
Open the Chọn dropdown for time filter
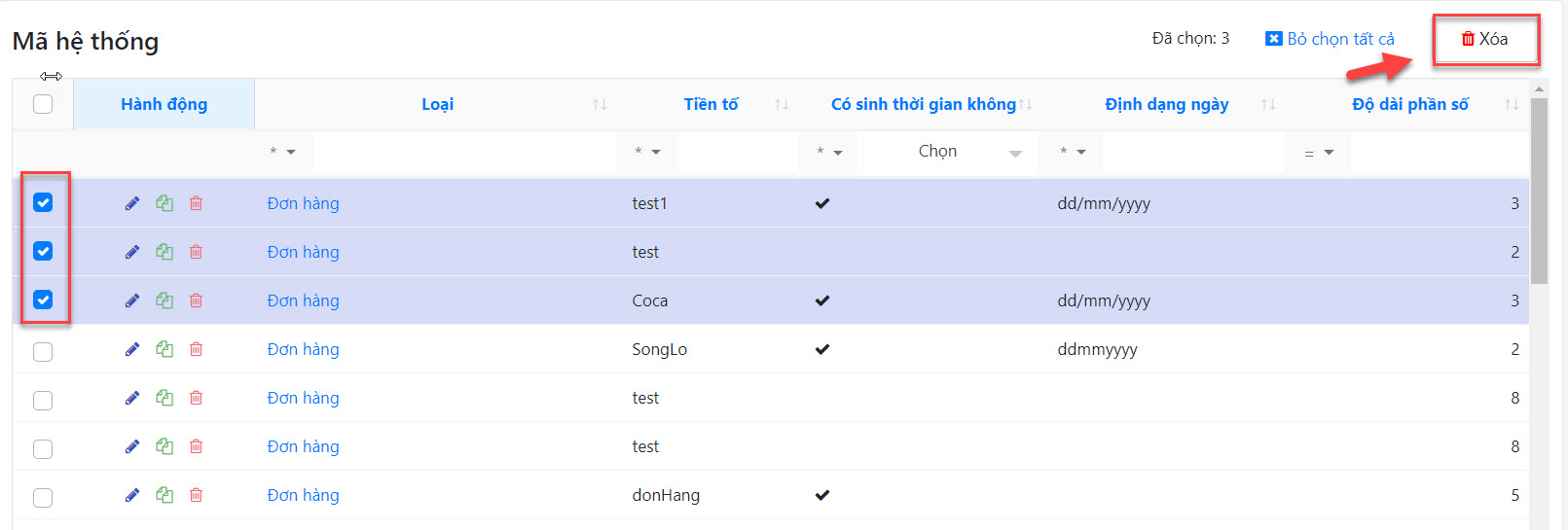pos(948,152)
